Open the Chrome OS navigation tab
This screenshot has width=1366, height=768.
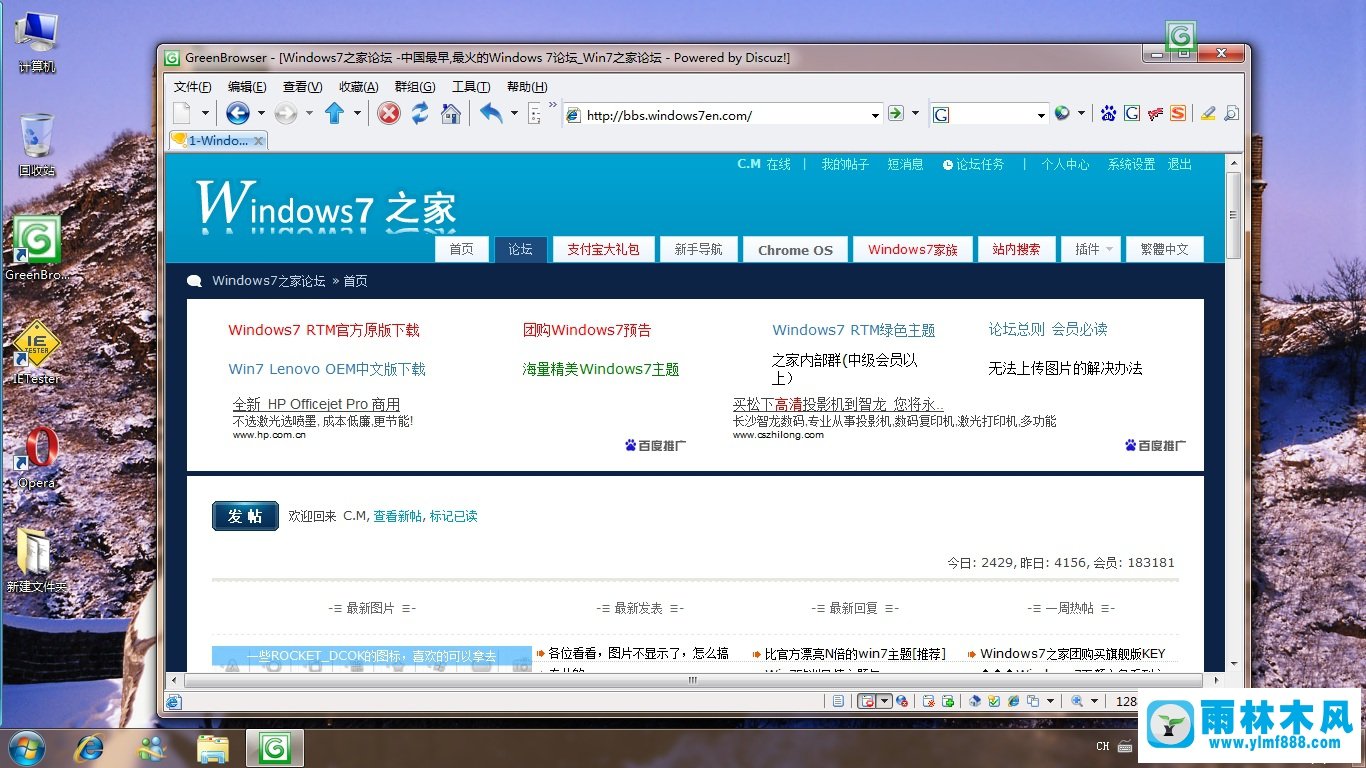pos(795,250)
